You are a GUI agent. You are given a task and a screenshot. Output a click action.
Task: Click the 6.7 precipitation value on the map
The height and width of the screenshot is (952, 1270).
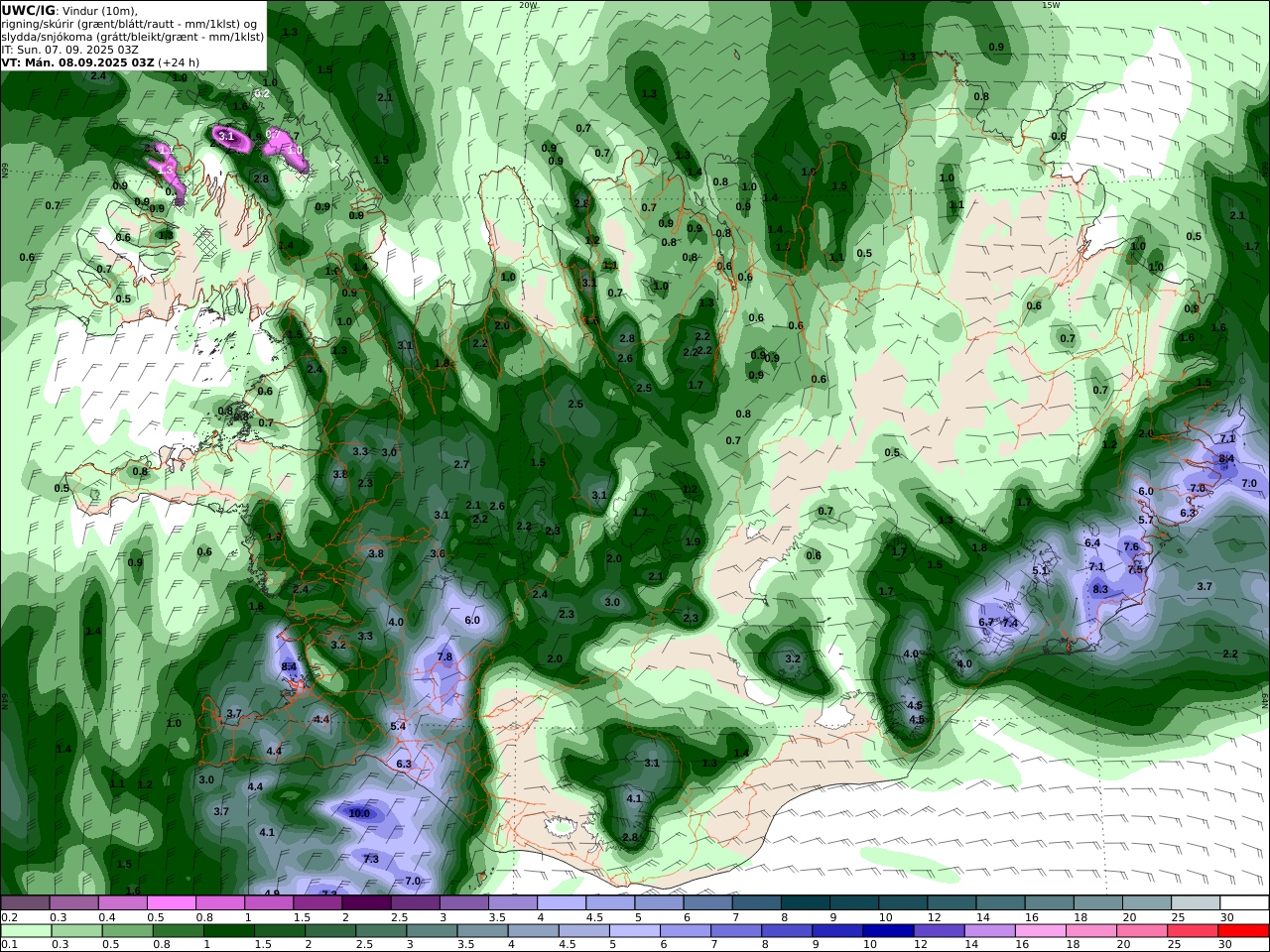click(986, 622)
